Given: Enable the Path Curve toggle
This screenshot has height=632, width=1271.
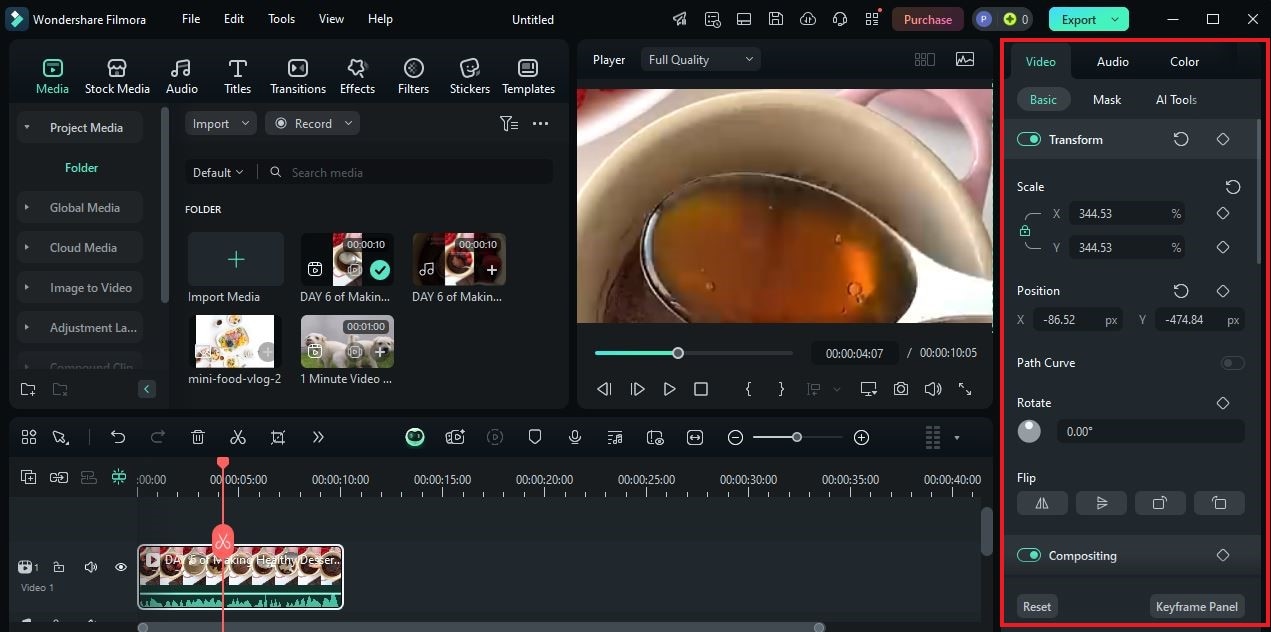Looking at the screenshot, I should click(1232, 363).
